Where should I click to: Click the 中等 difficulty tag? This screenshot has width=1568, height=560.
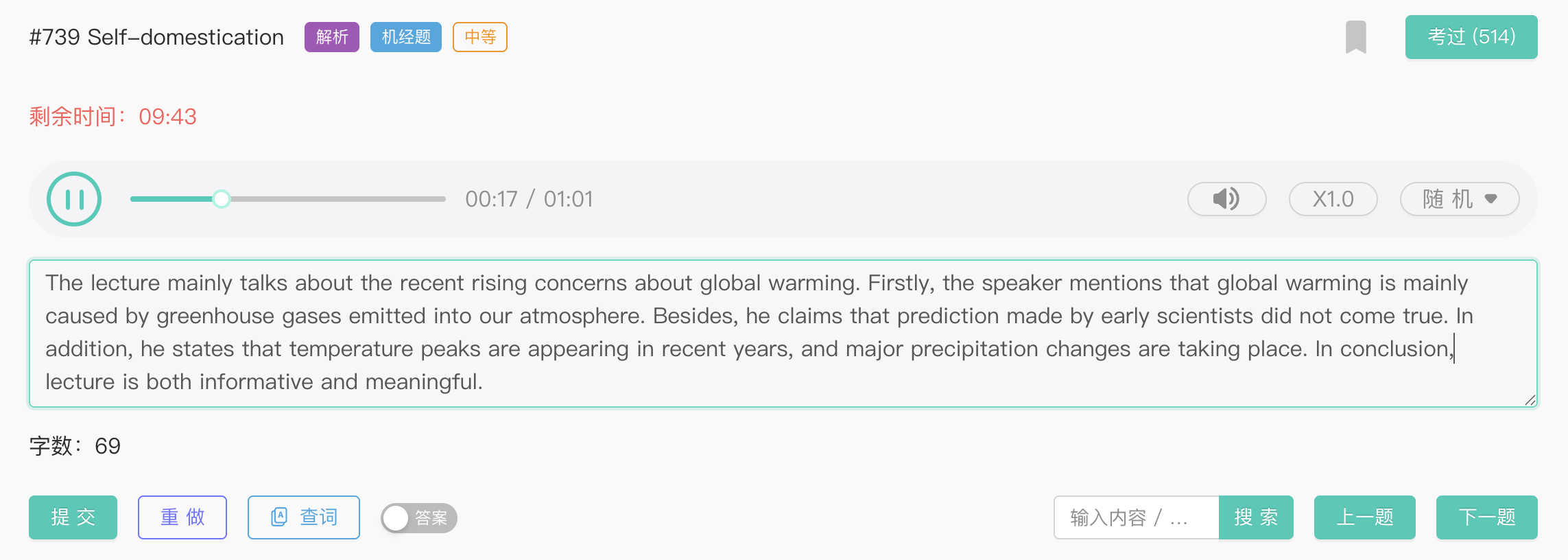tap(480, 37)
